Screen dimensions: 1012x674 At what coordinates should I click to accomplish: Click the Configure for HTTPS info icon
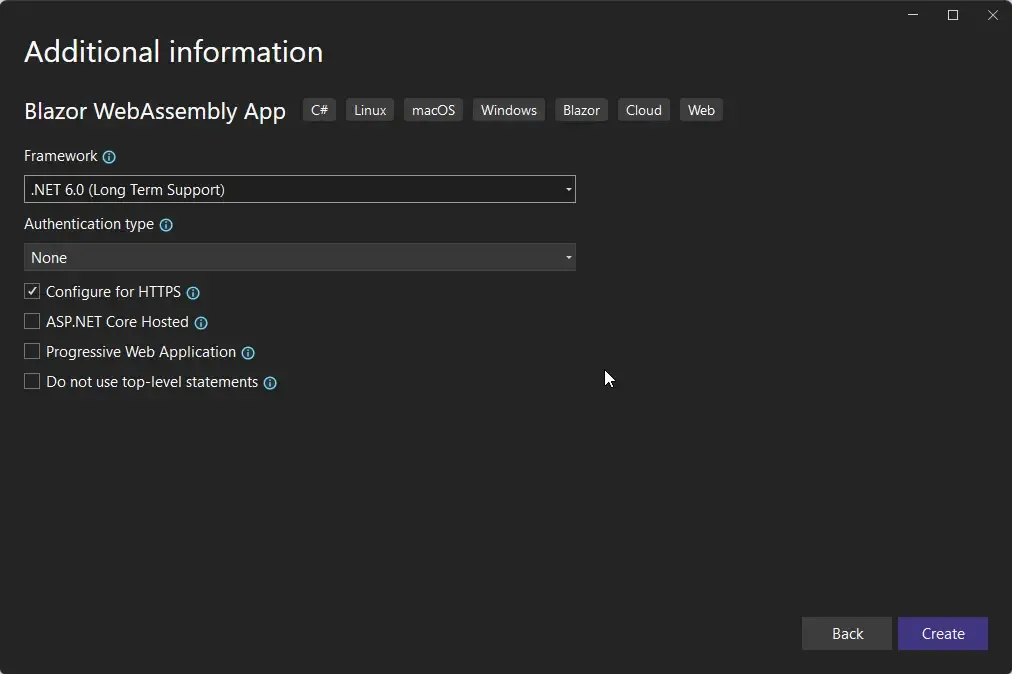click(x=193, y=292)
